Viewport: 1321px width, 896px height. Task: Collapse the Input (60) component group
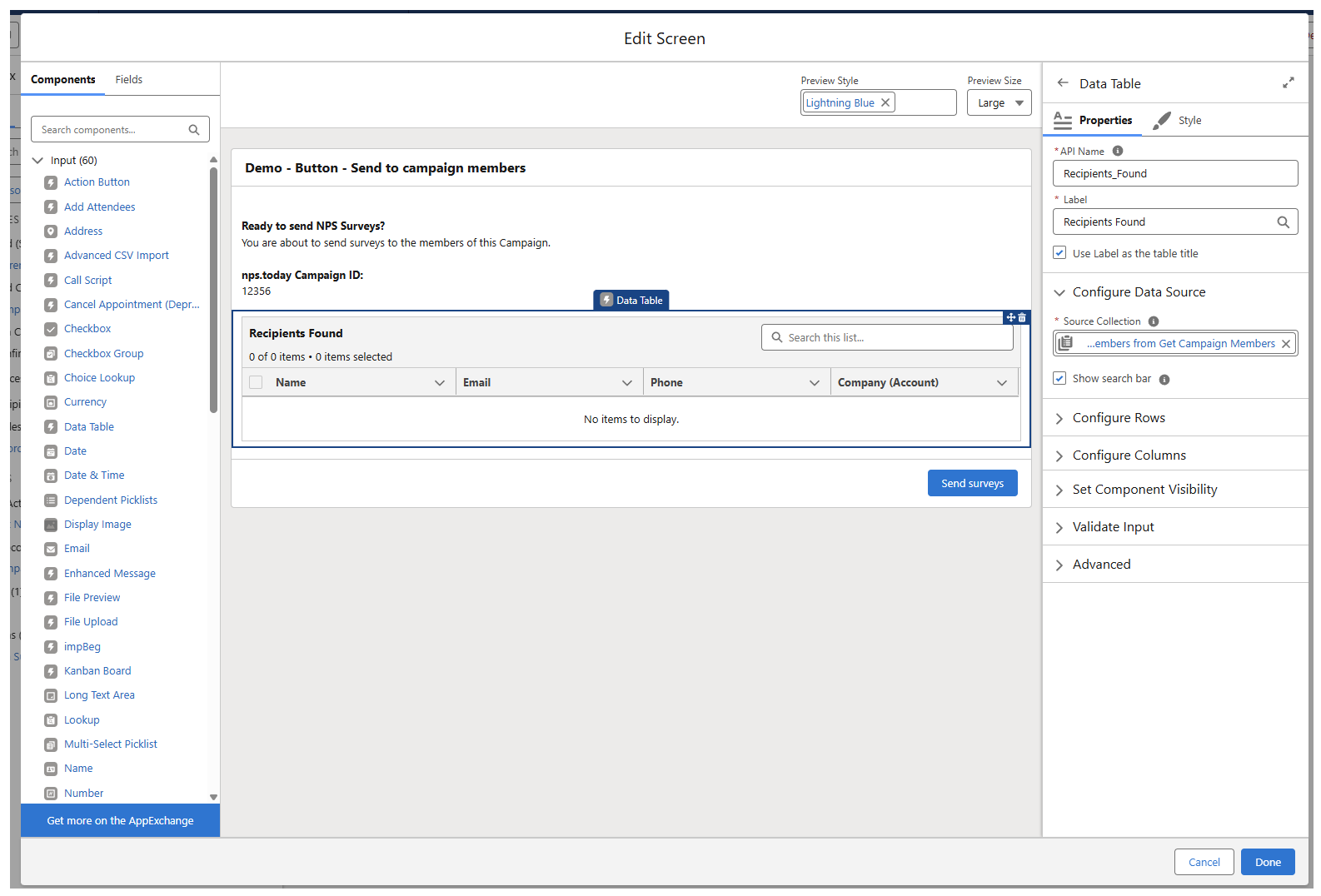point(37,161)
